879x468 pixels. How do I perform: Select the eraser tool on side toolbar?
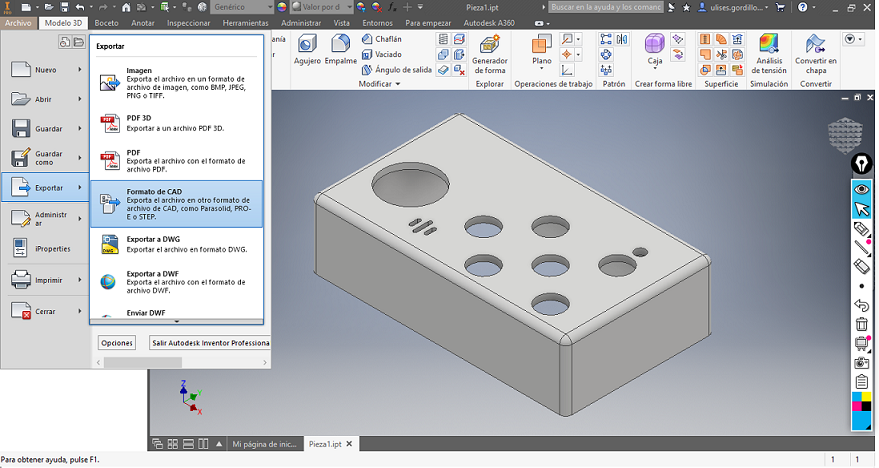click(x=862, y=267)
